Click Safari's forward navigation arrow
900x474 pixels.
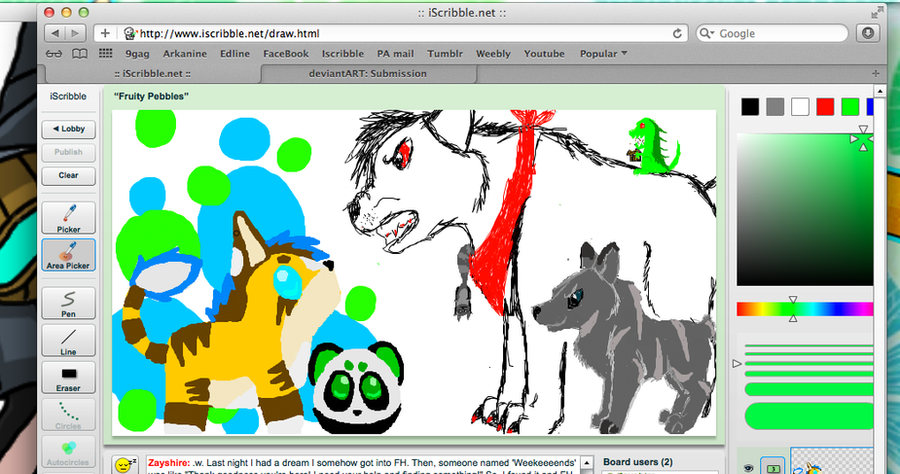pyautogui.click(x=76, y=33)
